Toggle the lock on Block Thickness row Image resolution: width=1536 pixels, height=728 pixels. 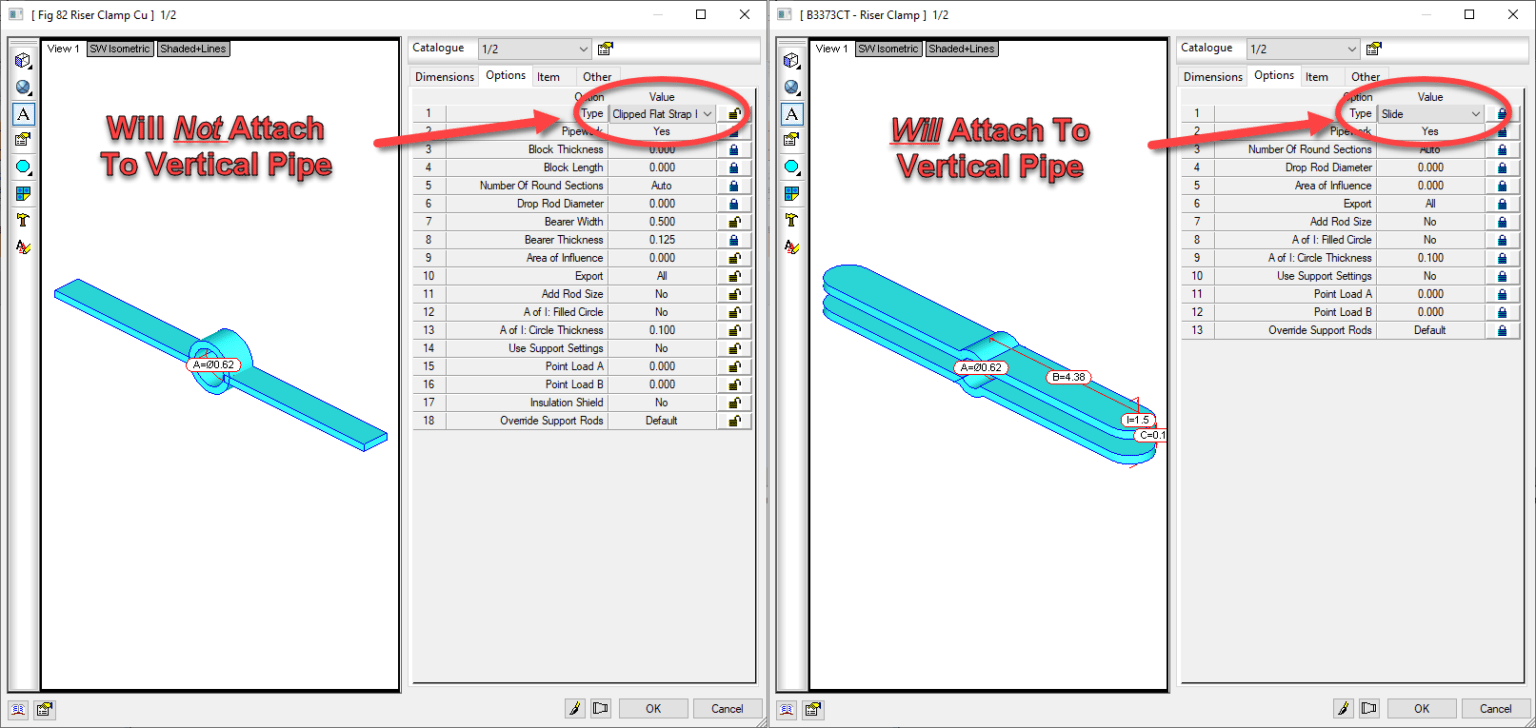click(733, 149)
